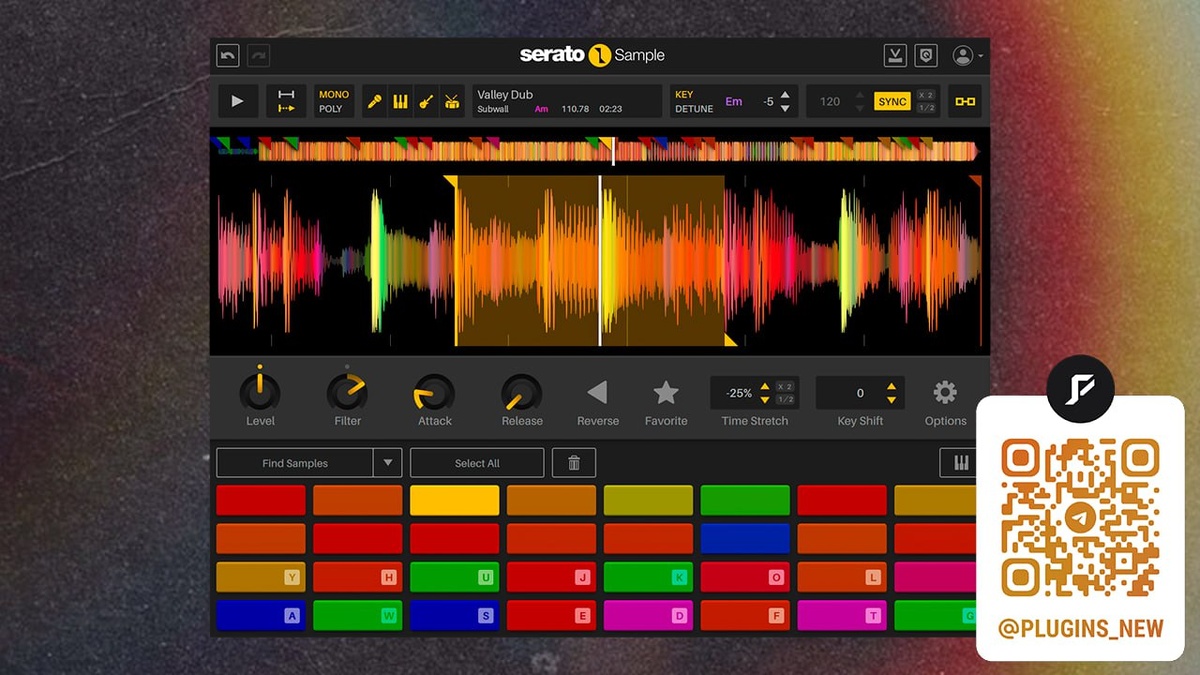Increase key value with up arrow next to -5
1200x675 pixels.
point(785,95)
